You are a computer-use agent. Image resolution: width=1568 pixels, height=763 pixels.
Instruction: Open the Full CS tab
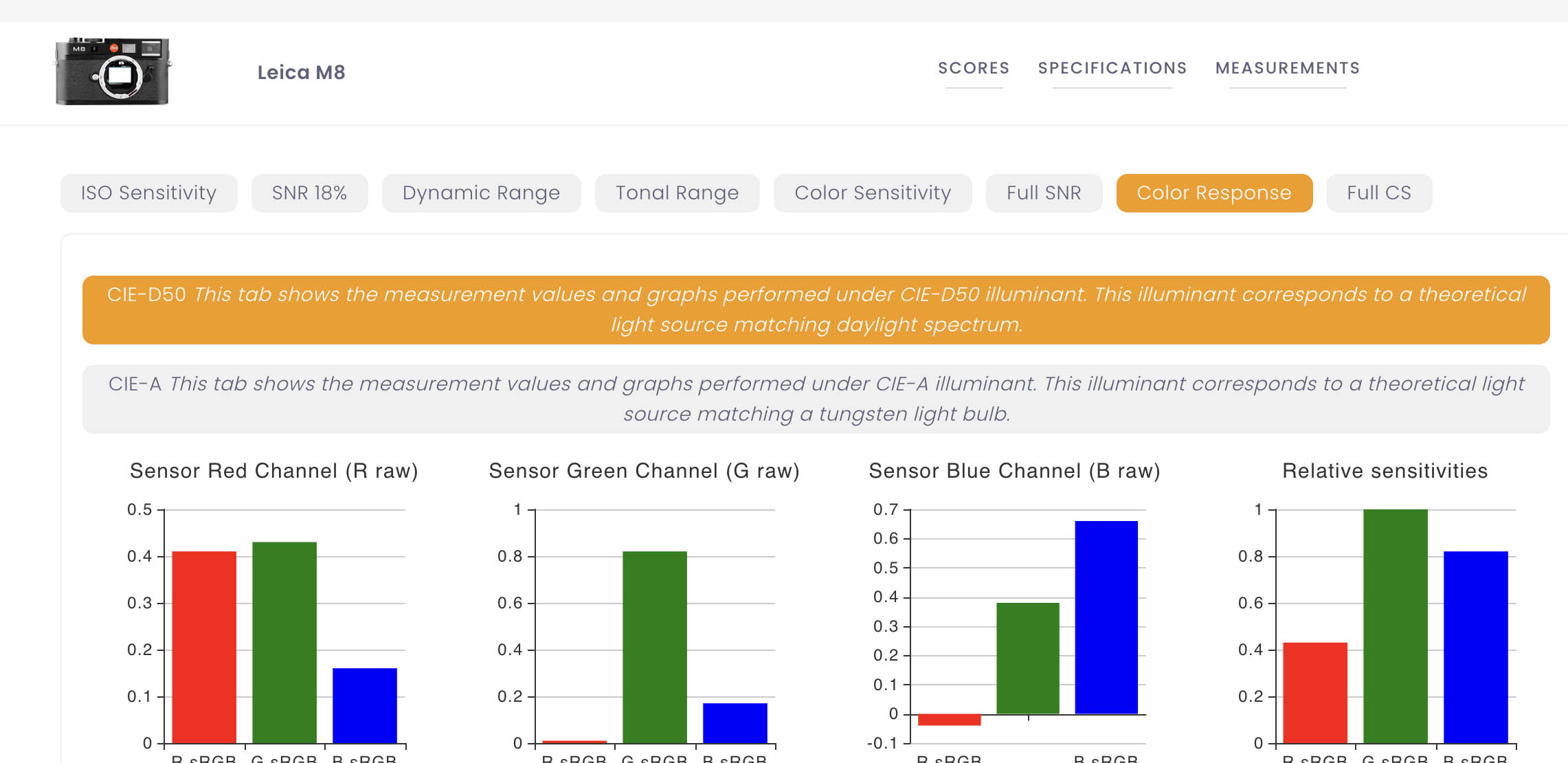coord(1379,193)
